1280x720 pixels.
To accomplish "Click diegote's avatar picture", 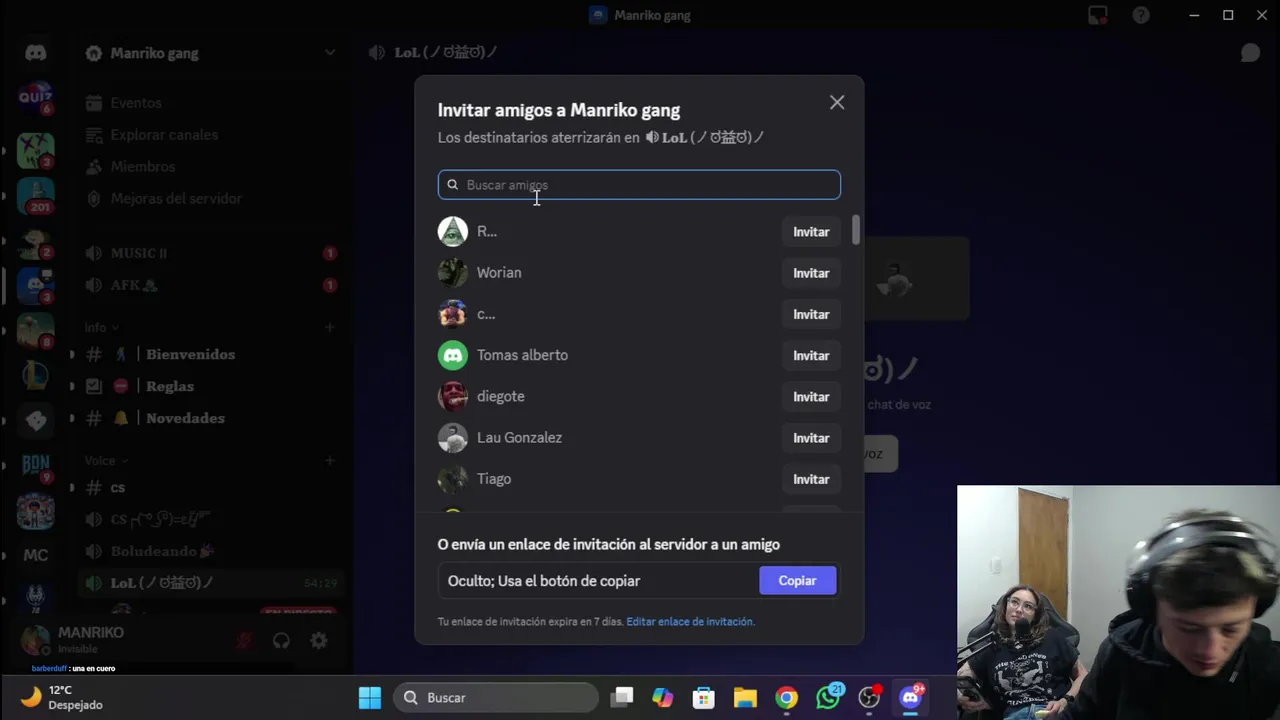I will [453, 396].
